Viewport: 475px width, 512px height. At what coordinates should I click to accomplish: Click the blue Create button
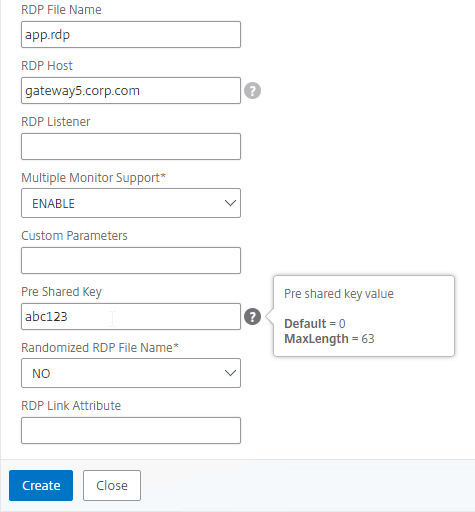(x=41, y=485)
